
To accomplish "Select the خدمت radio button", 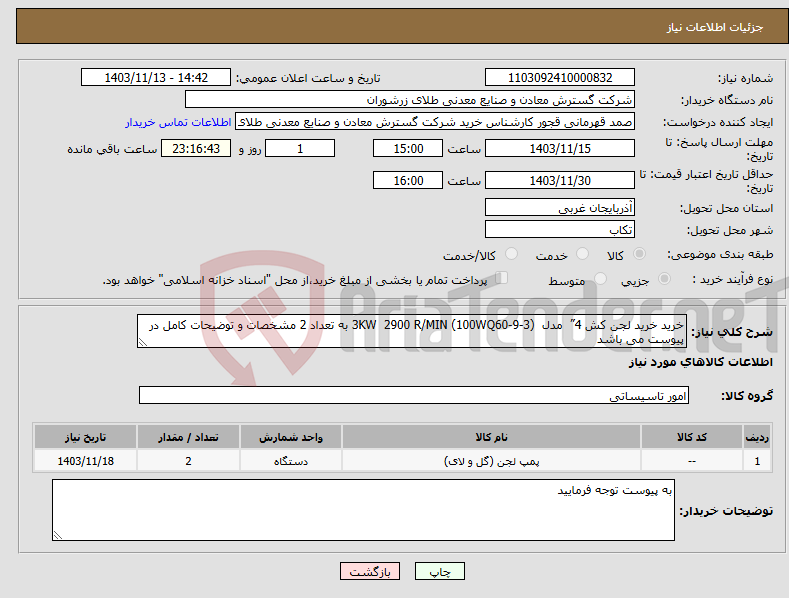I will pyautogui.click(x=582, y=254).
